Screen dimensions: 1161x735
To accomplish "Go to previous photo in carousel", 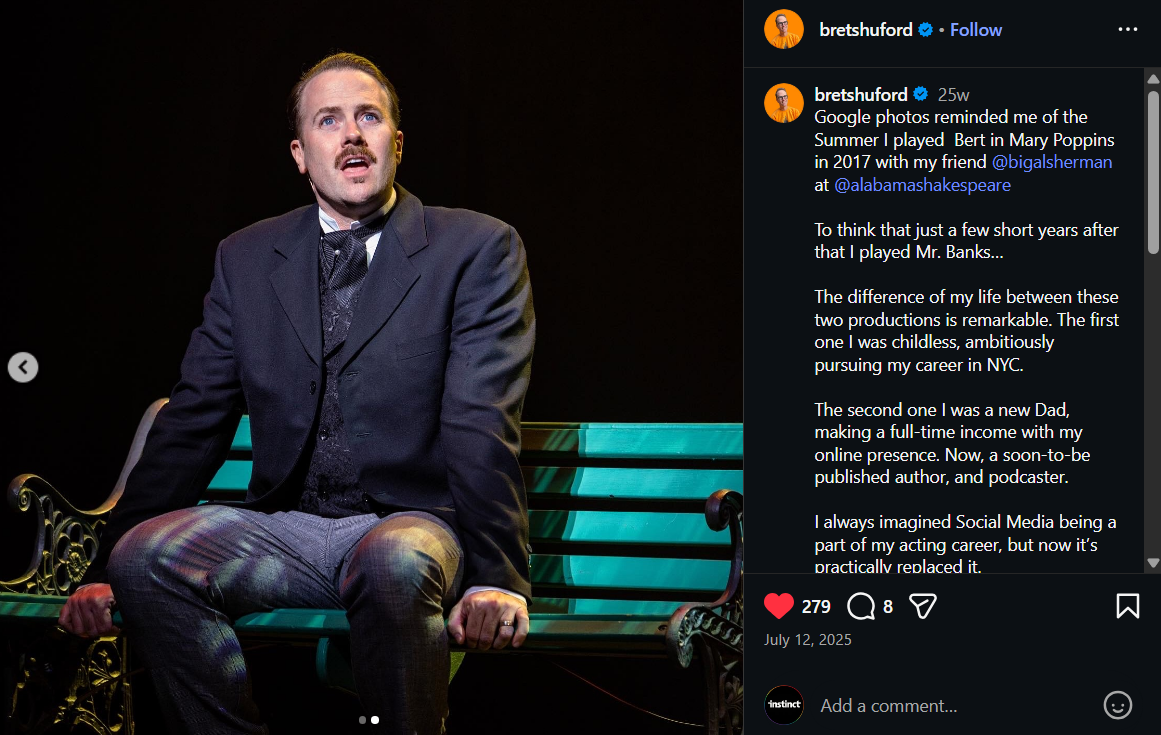I will (23, 368).
